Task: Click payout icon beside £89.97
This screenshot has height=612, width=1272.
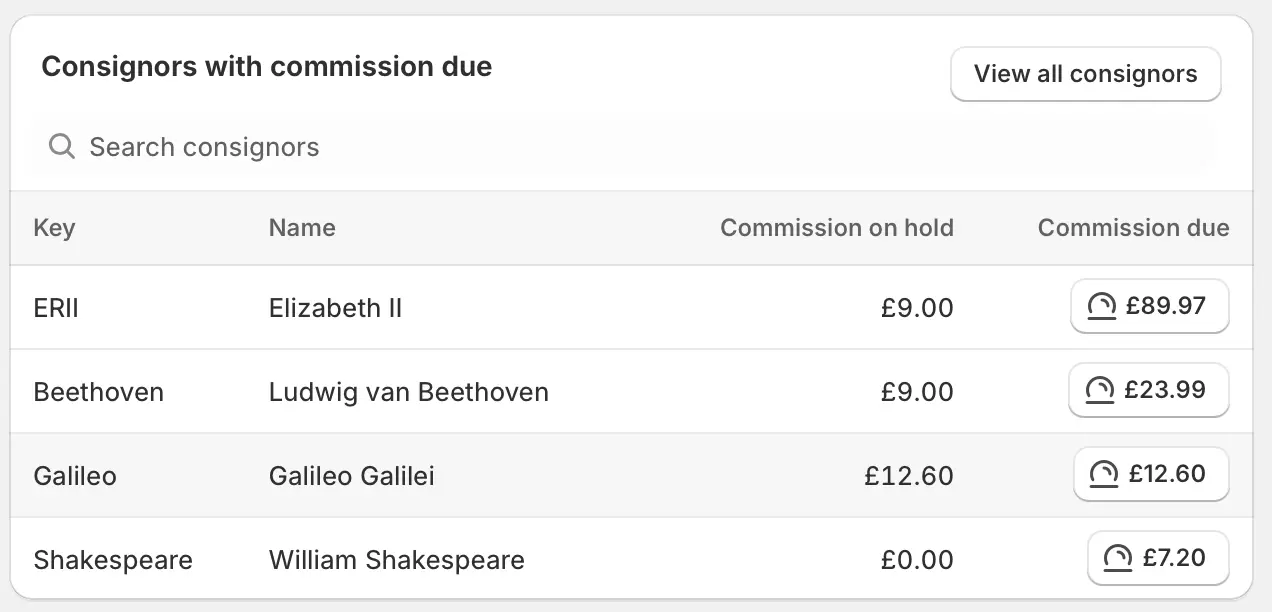Action: click(x=1101, y=306)
